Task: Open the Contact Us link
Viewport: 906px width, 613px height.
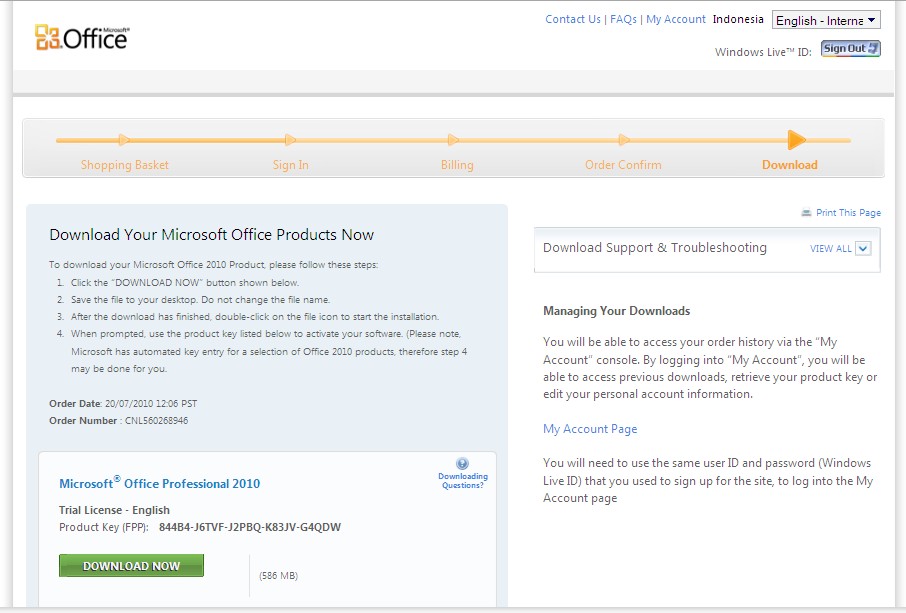Action: [573, 19]
